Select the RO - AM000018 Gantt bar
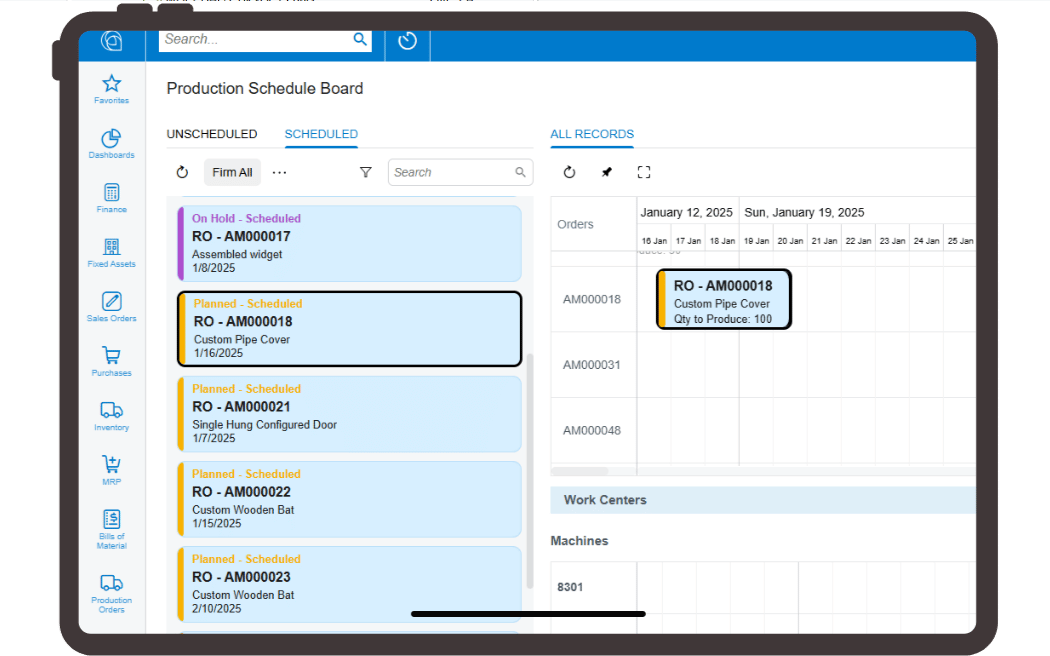Viewport: 1050px width, 656px height. (724, 299)
